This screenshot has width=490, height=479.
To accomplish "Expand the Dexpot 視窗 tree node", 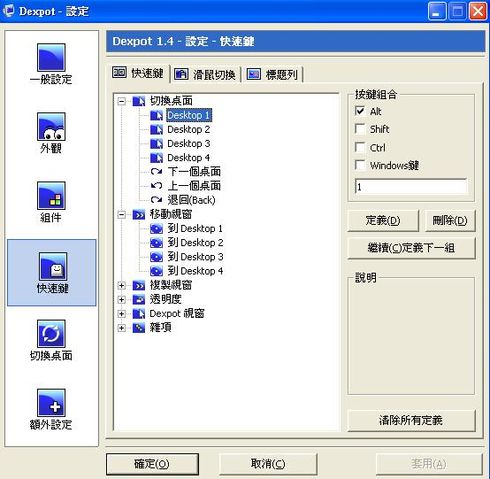I will [122, 314].
